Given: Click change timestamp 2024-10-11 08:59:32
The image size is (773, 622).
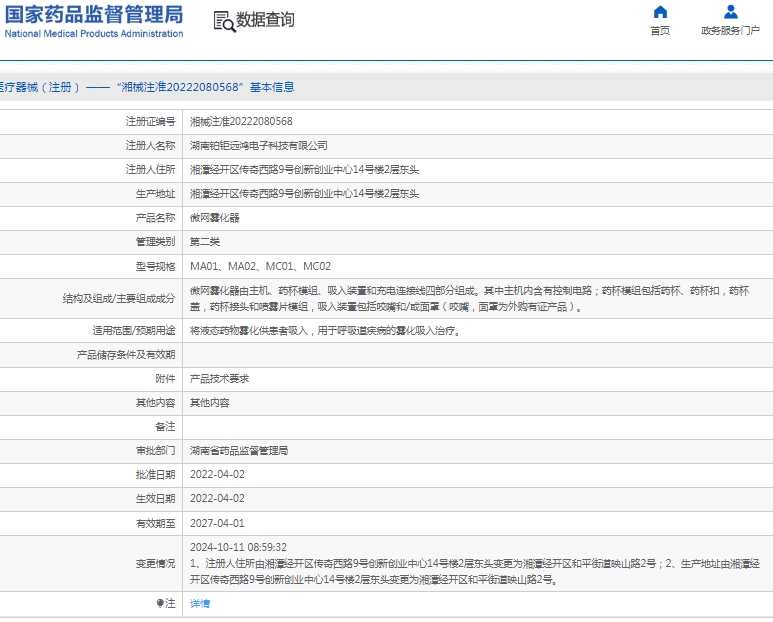Looking at the screenshot, I should [239, 547].
